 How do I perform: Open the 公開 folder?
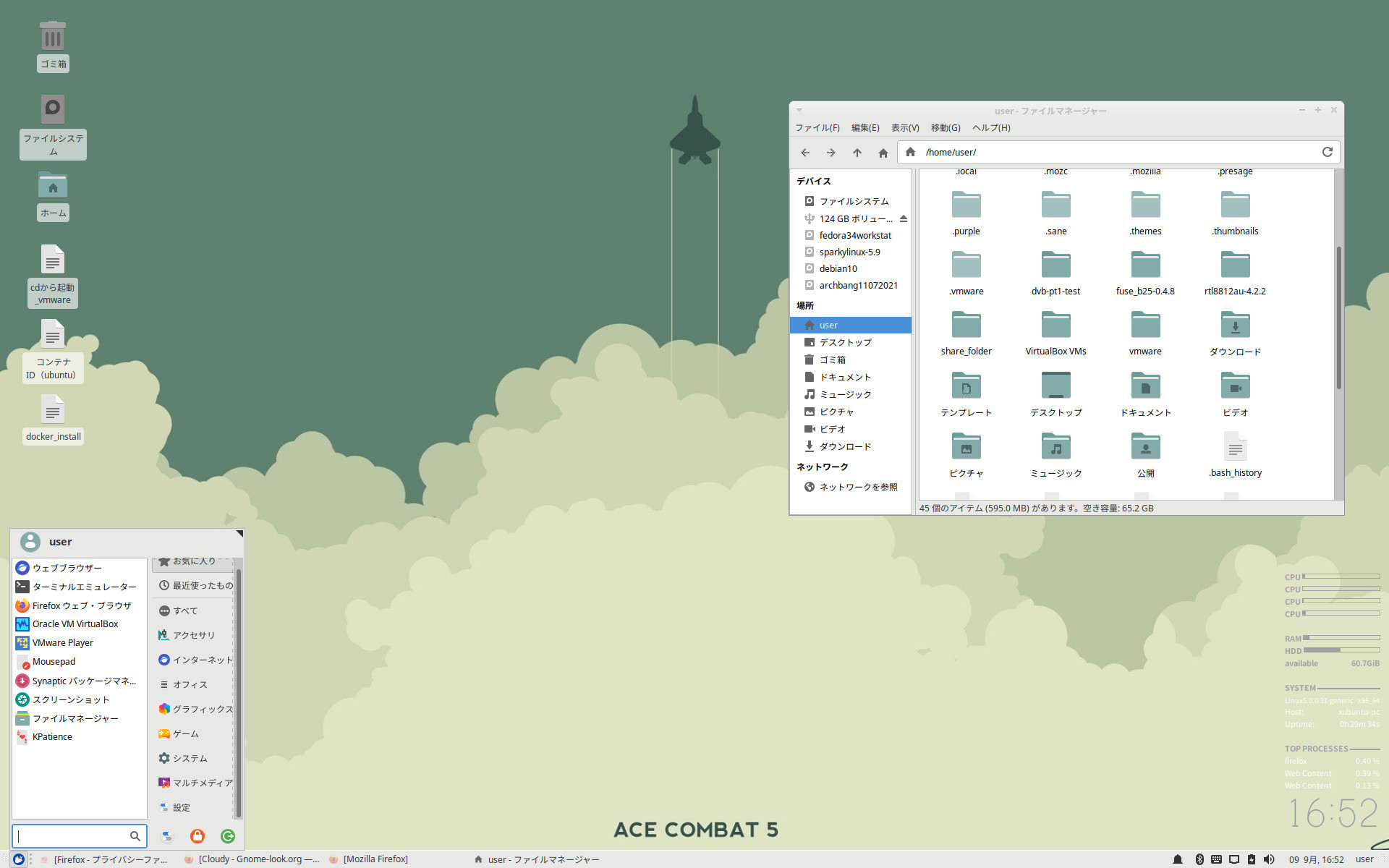click(x=1145, y=455)
